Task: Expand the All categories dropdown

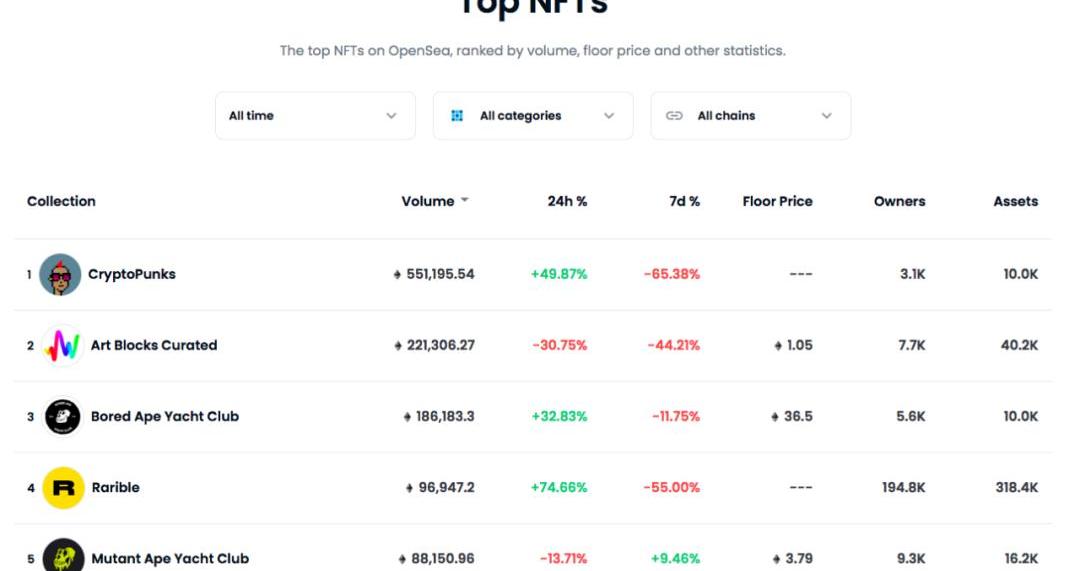Action: point(533,116)
